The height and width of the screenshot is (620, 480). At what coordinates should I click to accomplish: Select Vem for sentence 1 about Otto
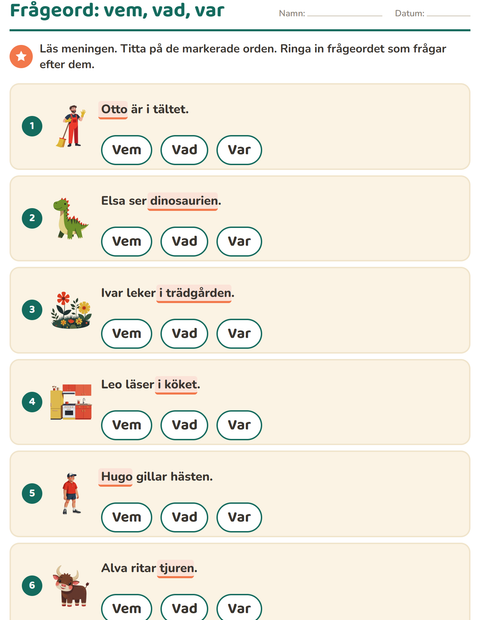point(127,150)
